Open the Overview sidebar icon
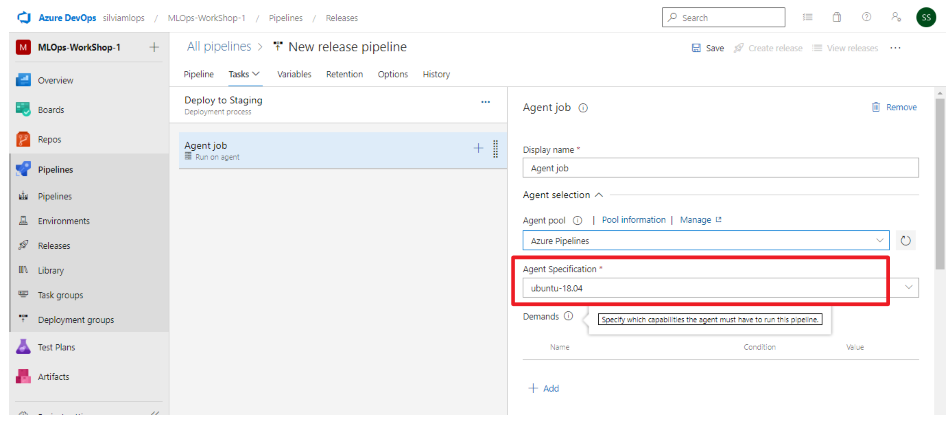Image resolution: width=951 pixels, height=430 pixels. point(24,80)
